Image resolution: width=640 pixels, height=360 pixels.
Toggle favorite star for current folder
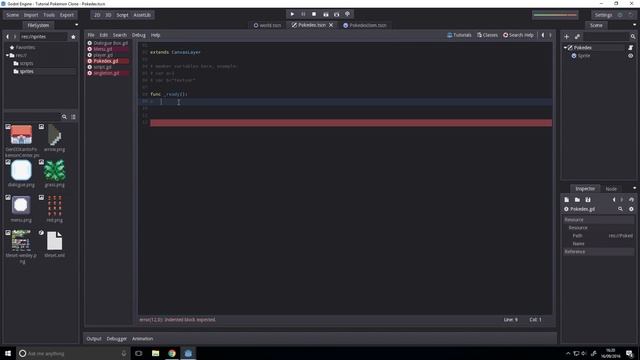[73, 37]
